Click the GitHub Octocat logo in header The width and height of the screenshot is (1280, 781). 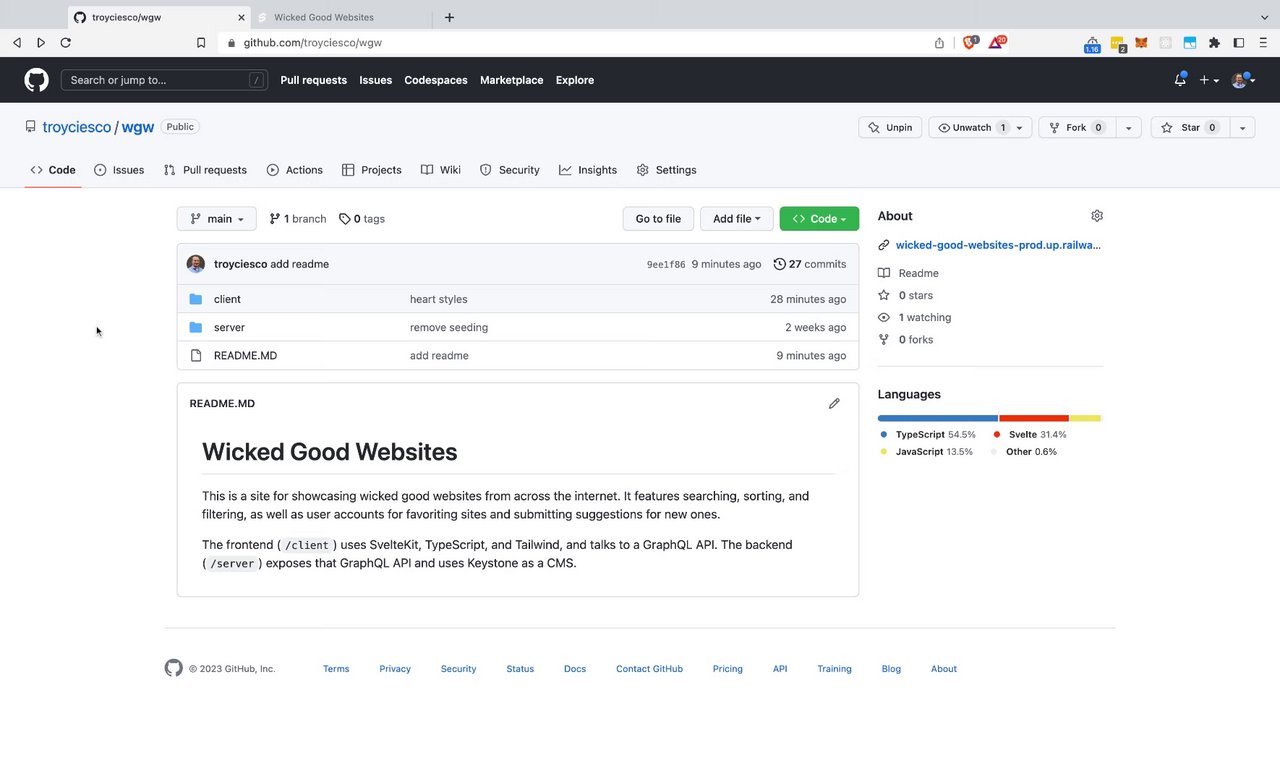tap(36, 80)
